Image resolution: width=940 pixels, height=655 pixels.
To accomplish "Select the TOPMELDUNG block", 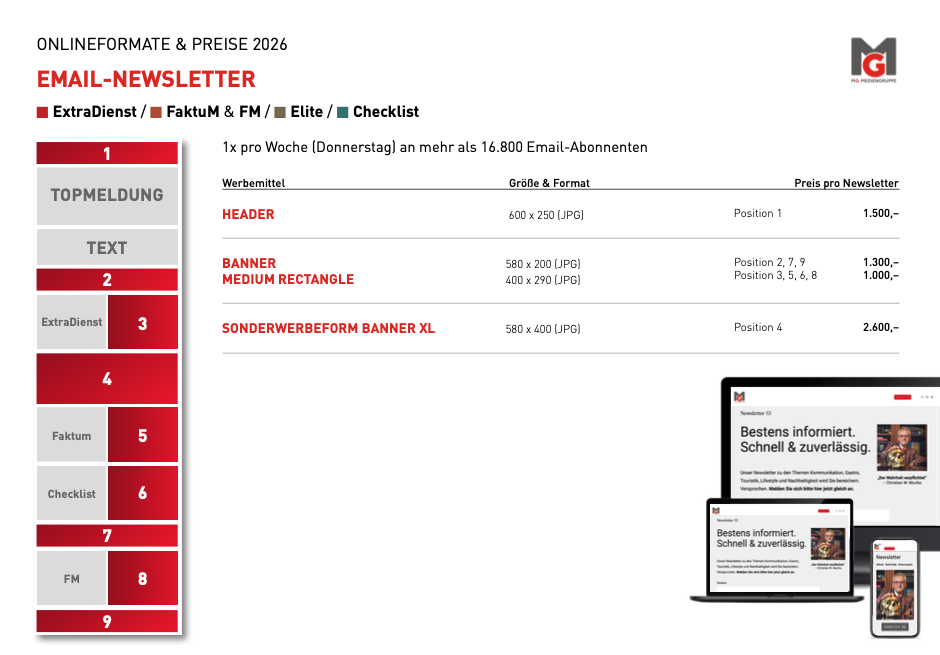I will tap(107, 196).
